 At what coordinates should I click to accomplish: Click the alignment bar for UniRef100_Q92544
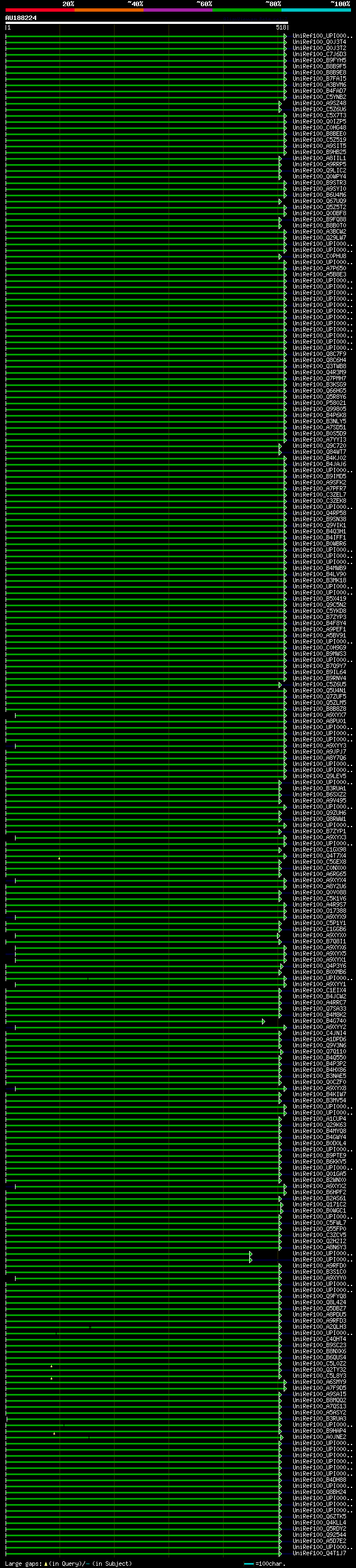[x=144, y=1535]
